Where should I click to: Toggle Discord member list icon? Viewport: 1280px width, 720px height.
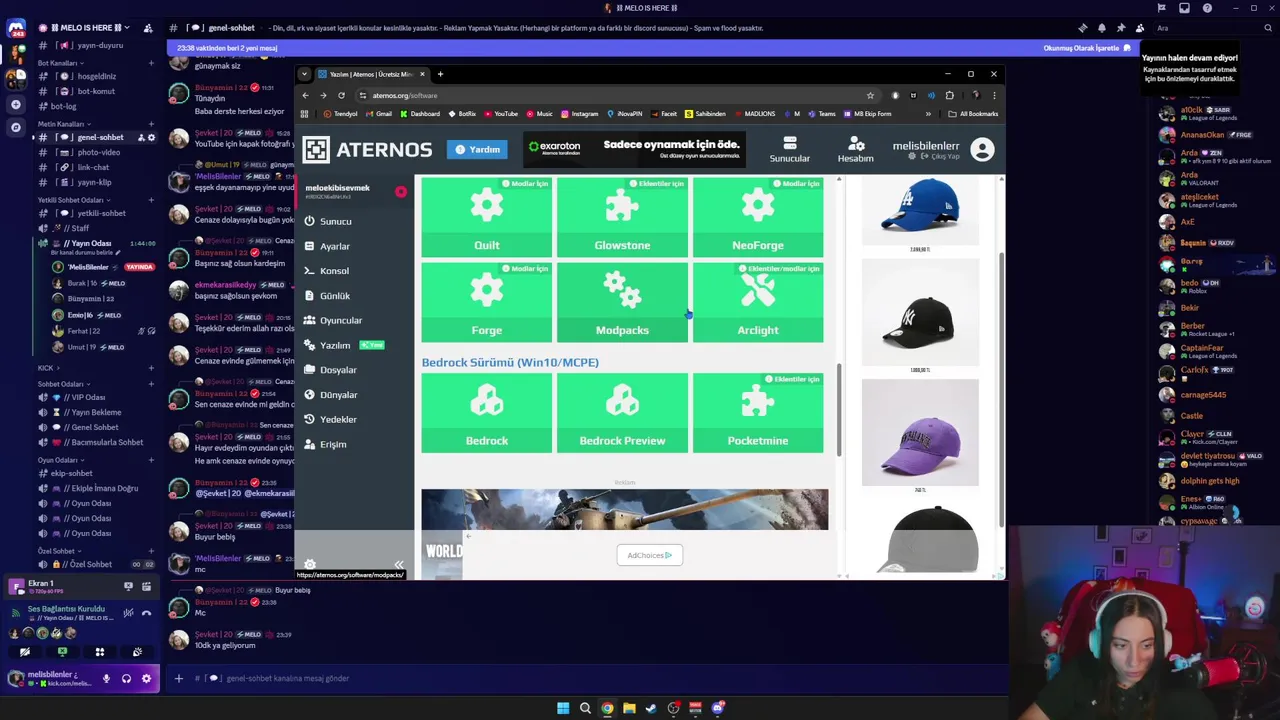[1139, 28]
